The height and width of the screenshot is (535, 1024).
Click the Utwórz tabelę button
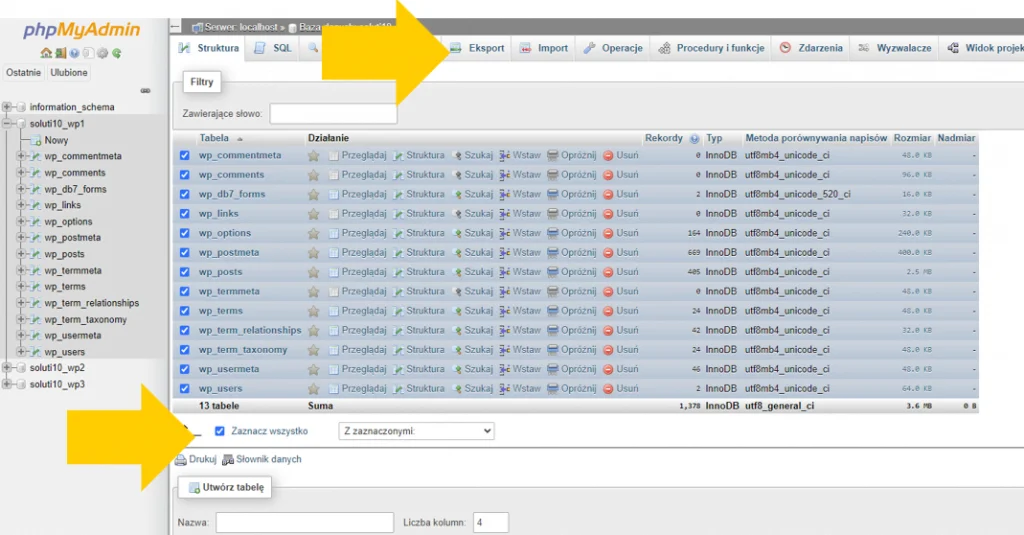[225, 487]
